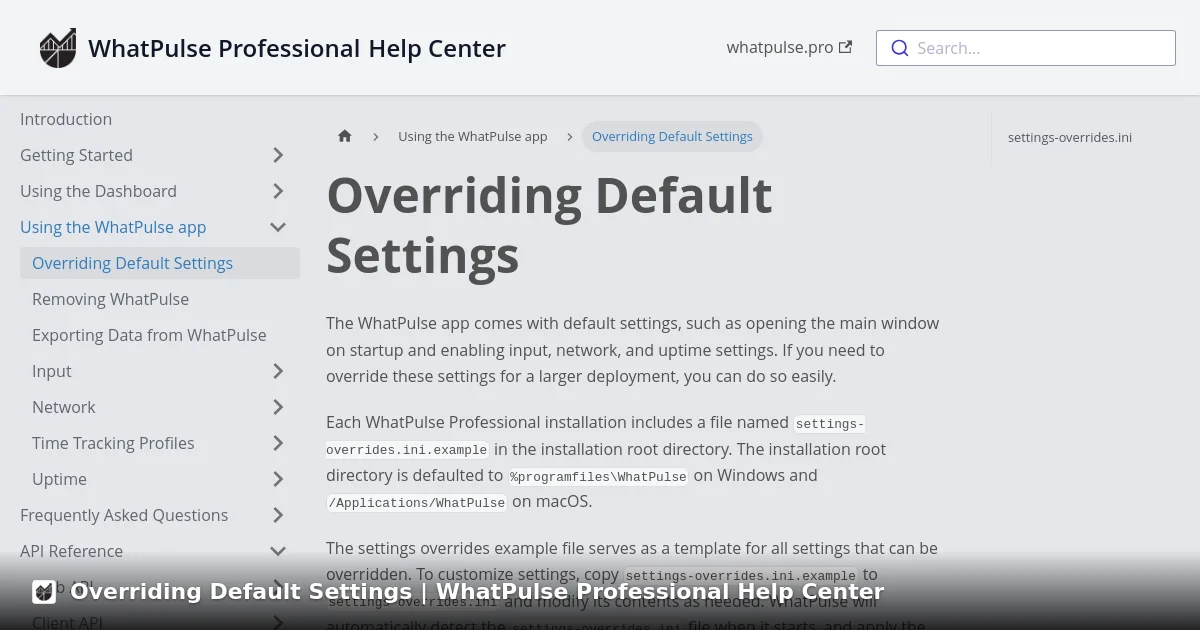
Task: Click the 'Overriding Default Settings' breadcrumb pill
Action: point(672,136)
